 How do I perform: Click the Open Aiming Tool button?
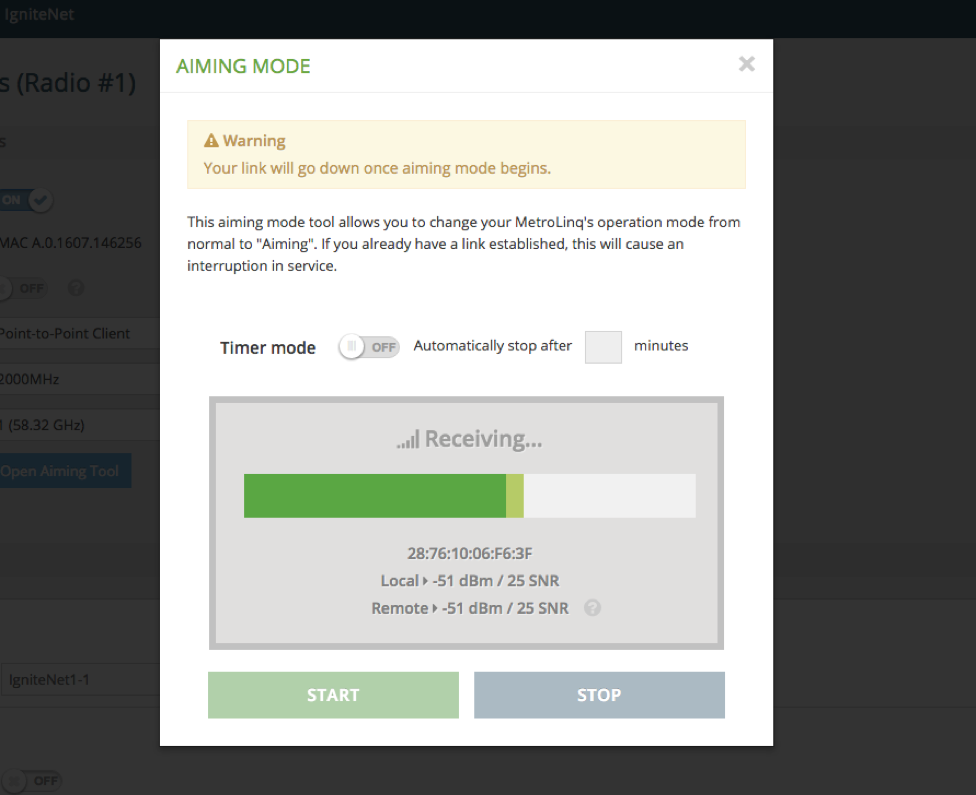[62, 471]
